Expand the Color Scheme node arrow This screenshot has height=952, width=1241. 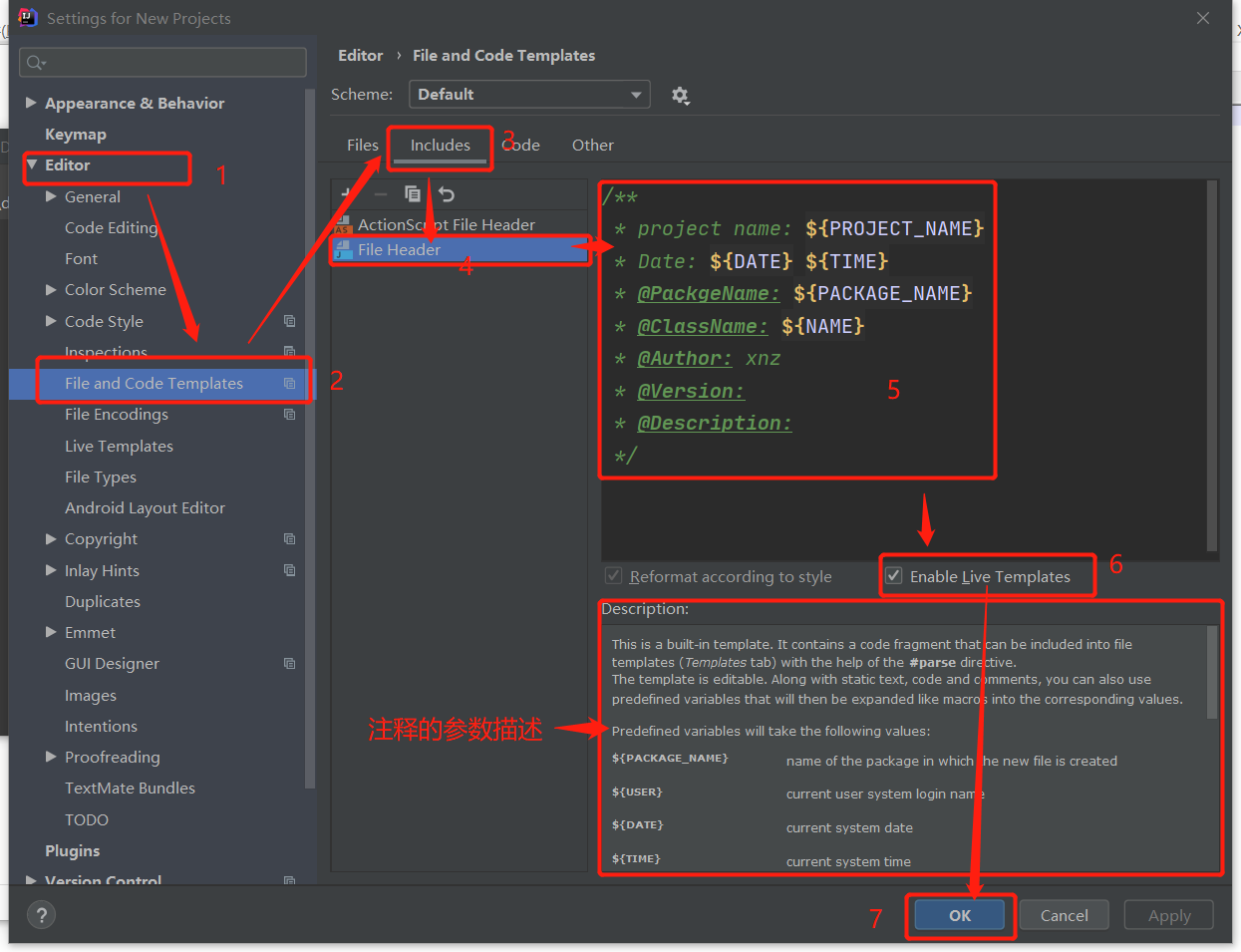51,289
